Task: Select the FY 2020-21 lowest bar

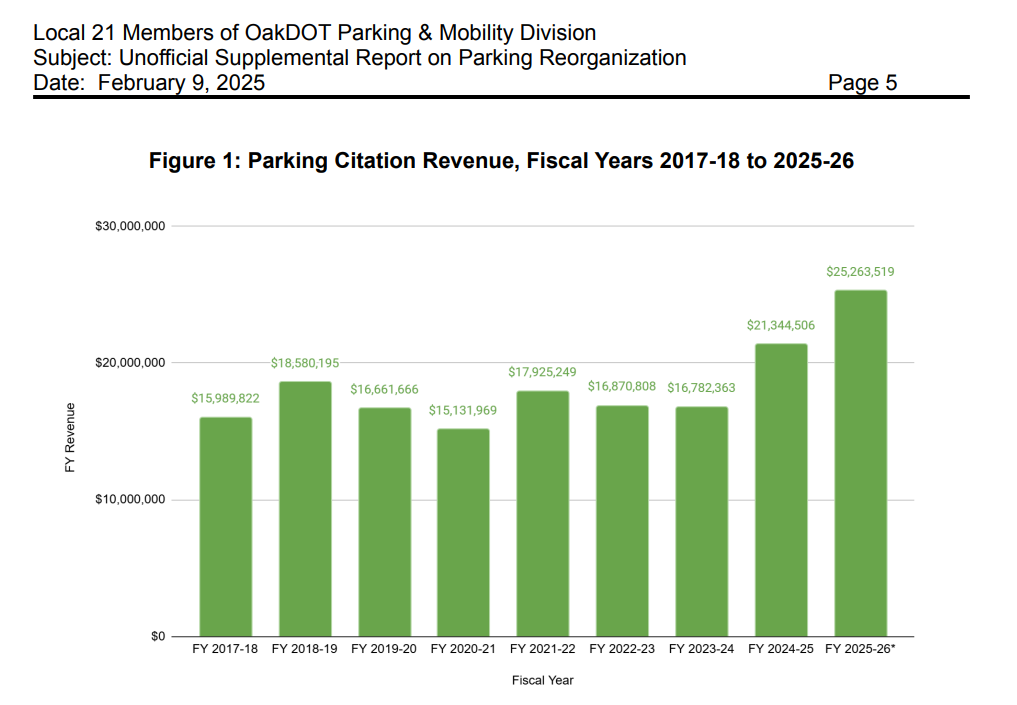Action: click(463, 532)
